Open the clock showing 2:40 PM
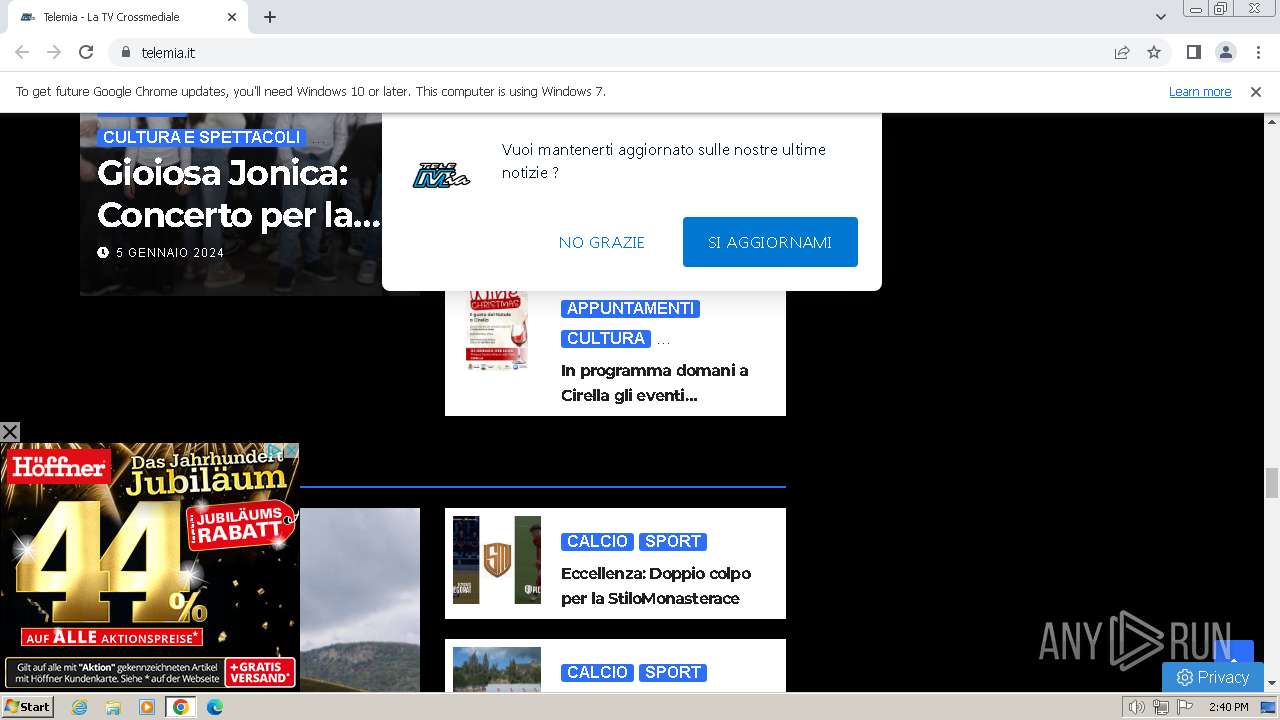Image resolution: width=1280 pixels, height=720 pixels. (x=1228, y=707)
